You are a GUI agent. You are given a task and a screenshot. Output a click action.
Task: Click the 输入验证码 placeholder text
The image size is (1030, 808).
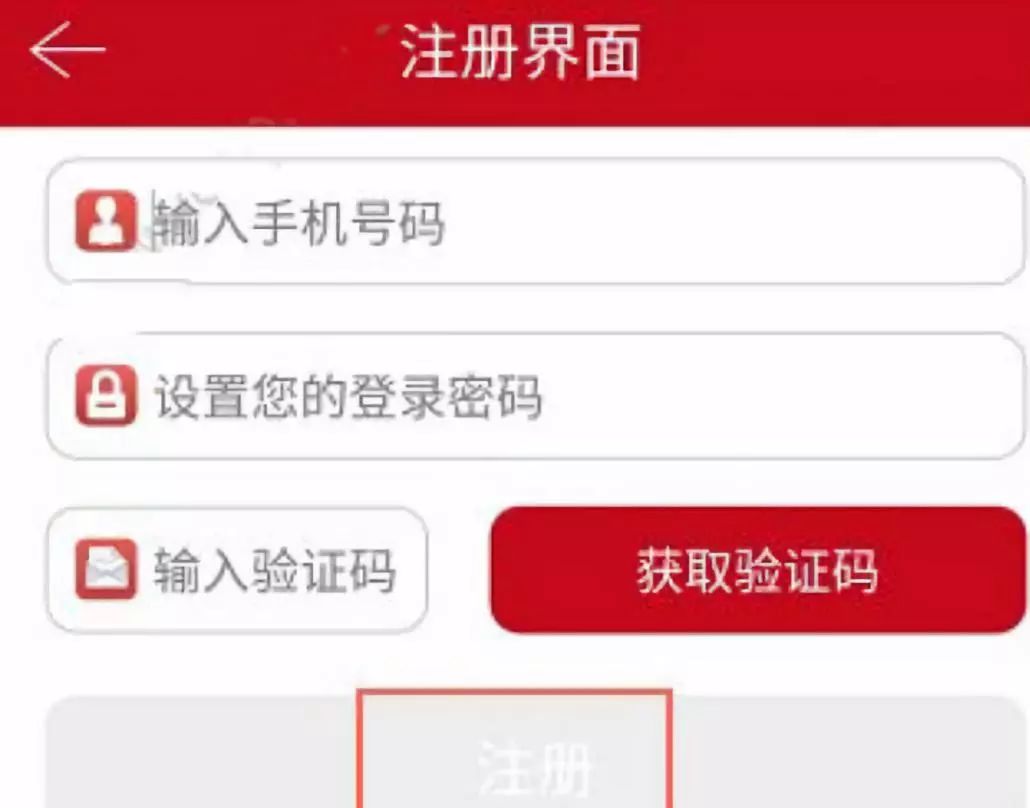275,570
